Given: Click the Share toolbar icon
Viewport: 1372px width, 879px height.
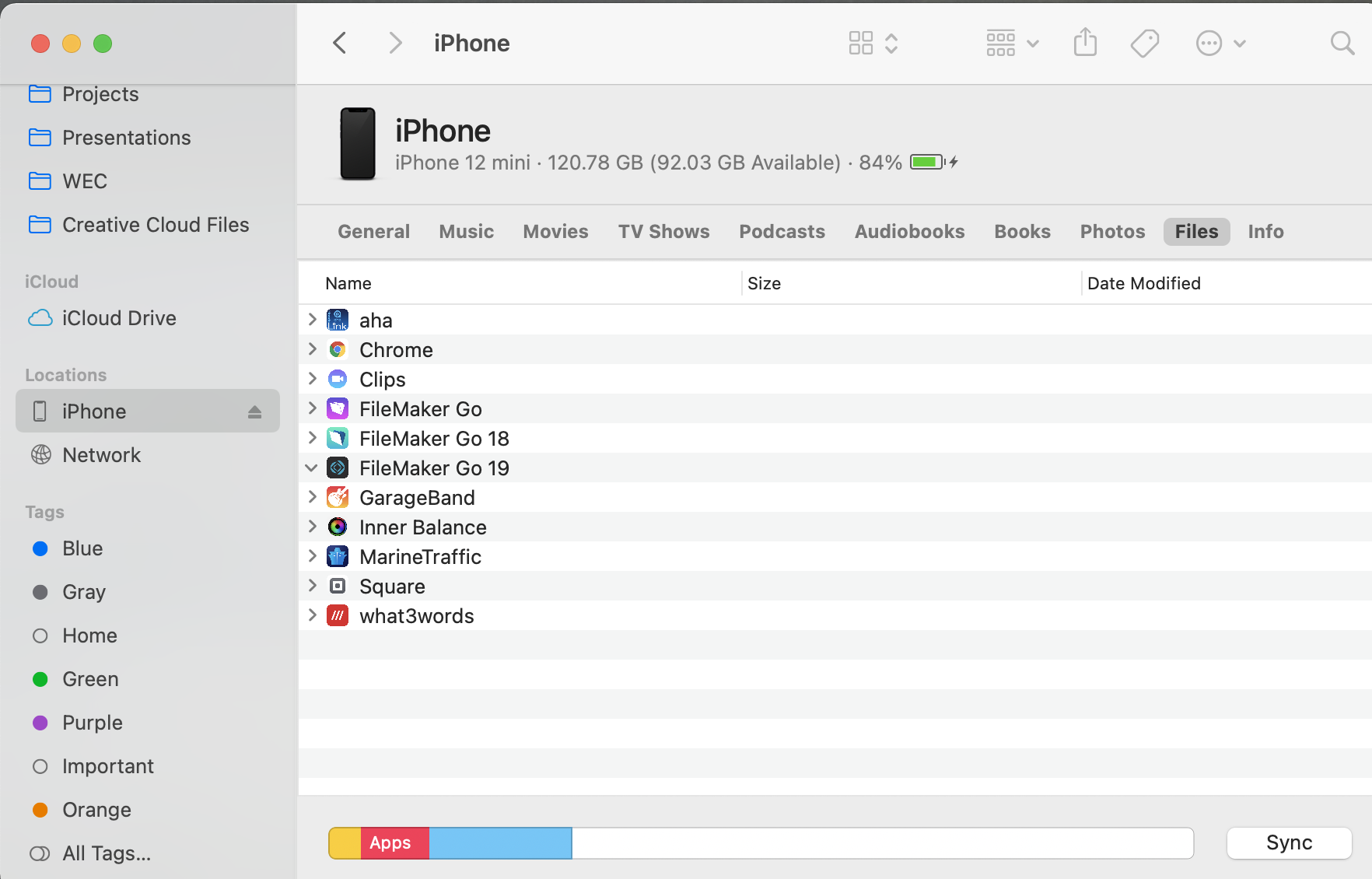Looking at the screenshot, I should click(x=1085, y=43).
